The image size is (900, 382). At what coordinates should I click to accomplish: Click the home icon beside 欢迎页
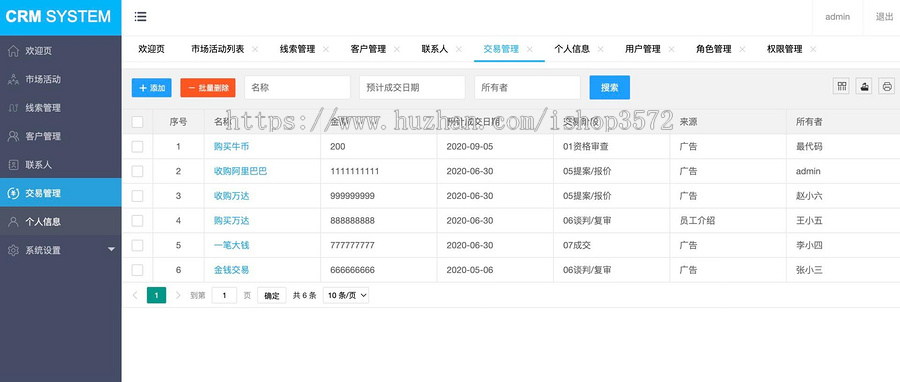point(13,51)
